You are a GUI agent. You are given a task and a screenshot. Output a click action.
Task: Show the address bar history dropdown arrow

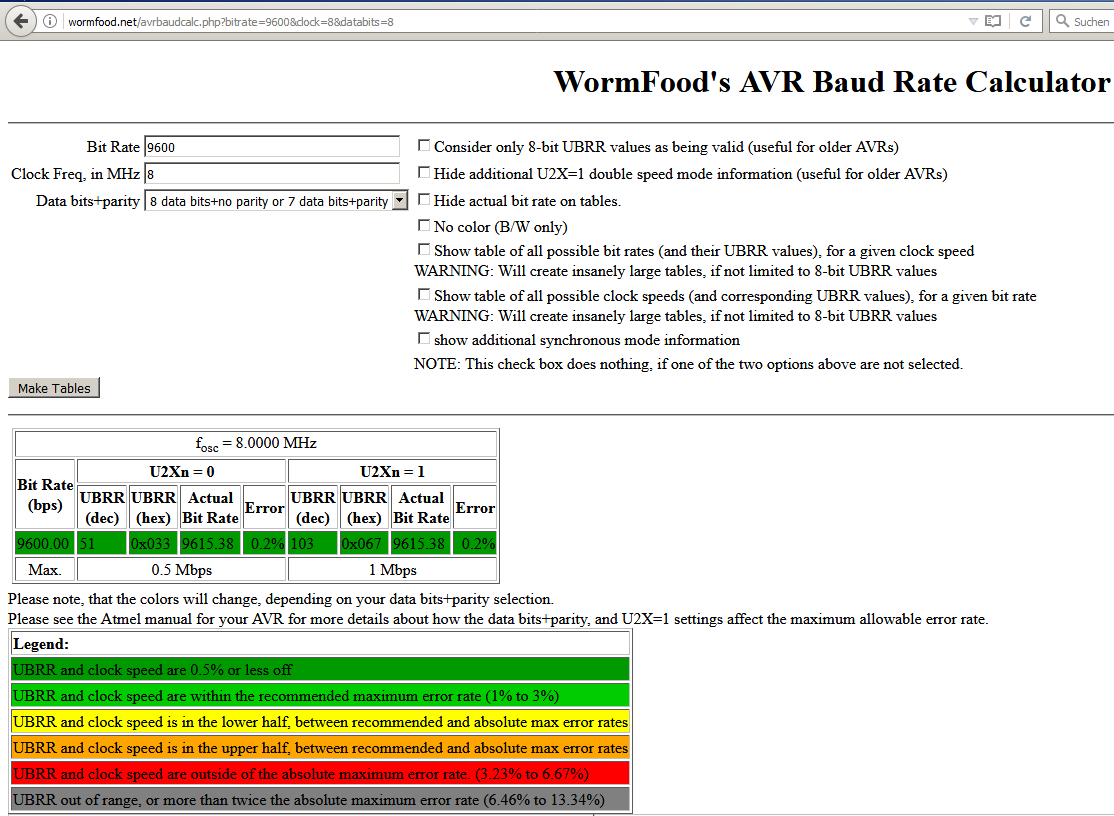973,21
